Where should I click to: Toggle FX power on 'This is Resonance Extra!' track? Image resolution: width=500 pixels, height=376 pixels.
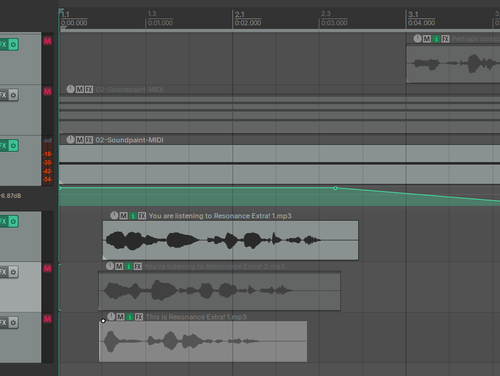coord(13,322)
